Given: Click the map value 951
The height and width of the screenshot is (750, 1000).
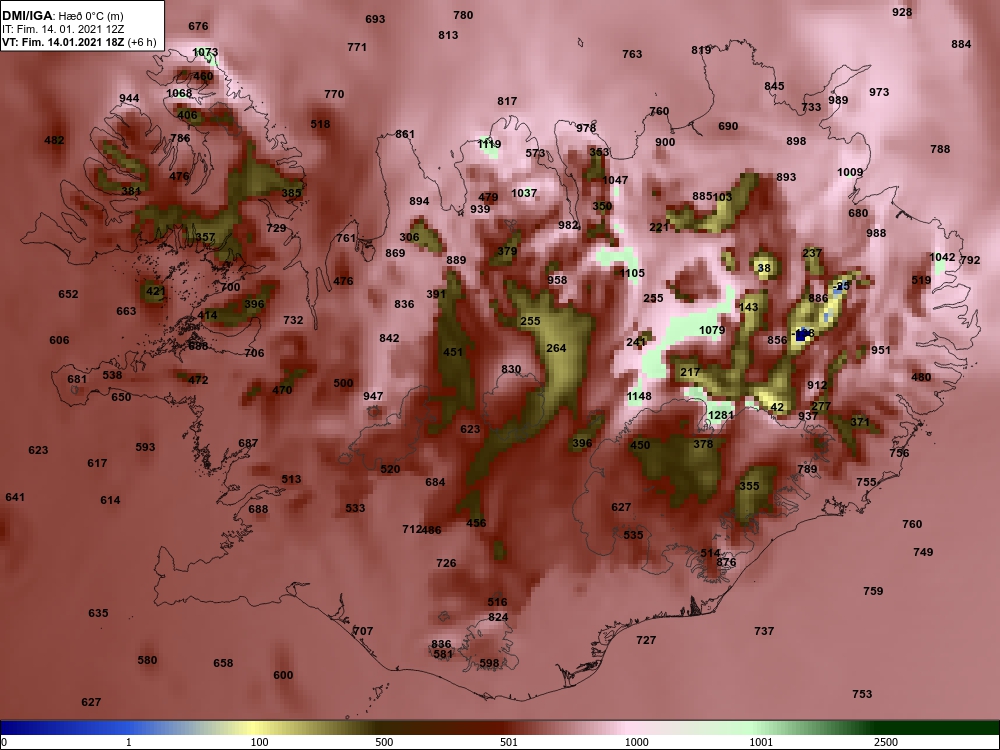Looking at the screenshot, I should coord(881,350).
